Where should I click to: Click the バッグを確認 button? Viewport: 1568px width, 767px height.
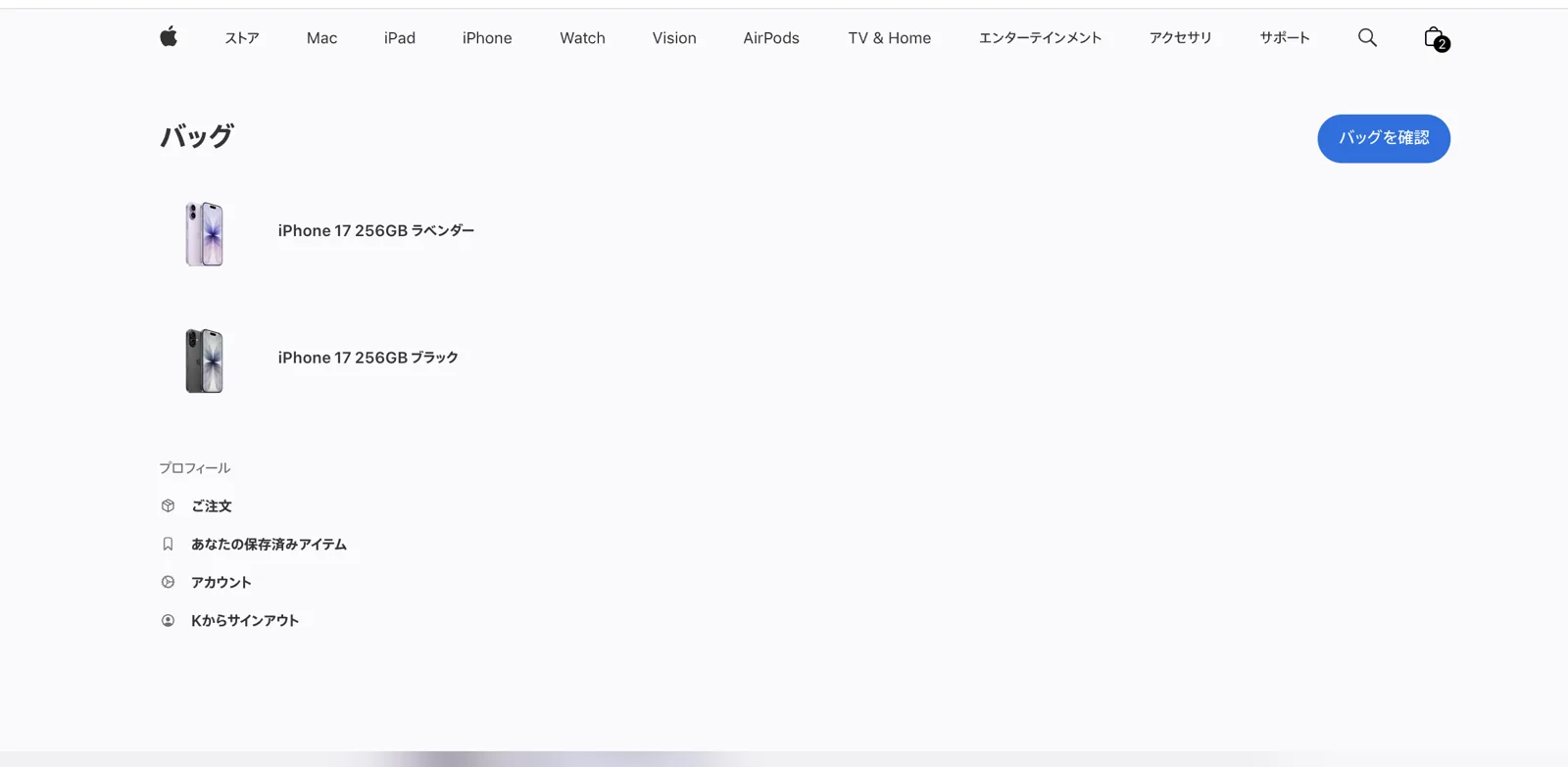click(x=1384, y=138)
